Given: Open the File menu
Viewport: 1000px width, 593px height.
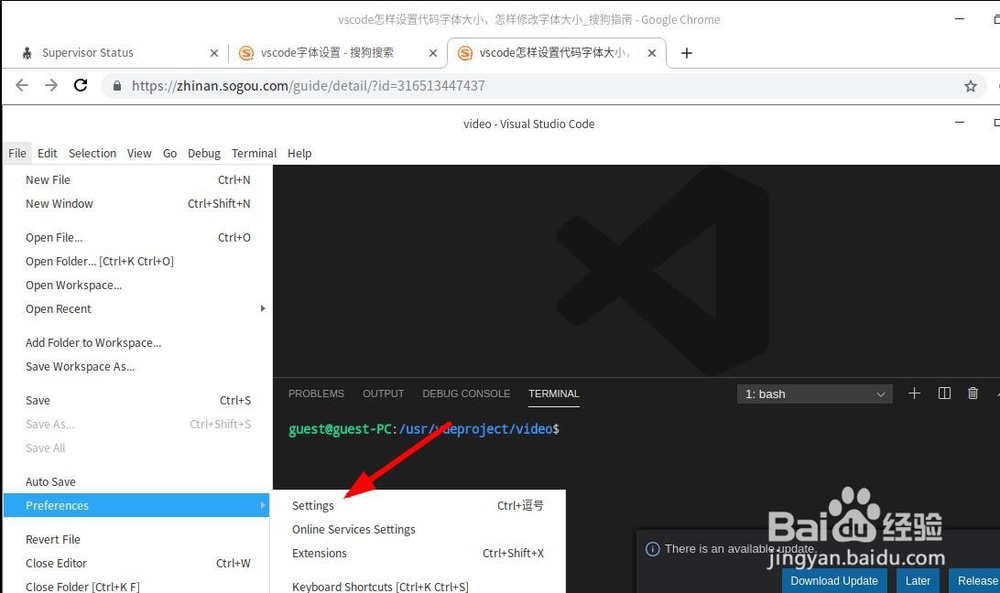Looking at the screenshot, I should click(x=17, y=153).
